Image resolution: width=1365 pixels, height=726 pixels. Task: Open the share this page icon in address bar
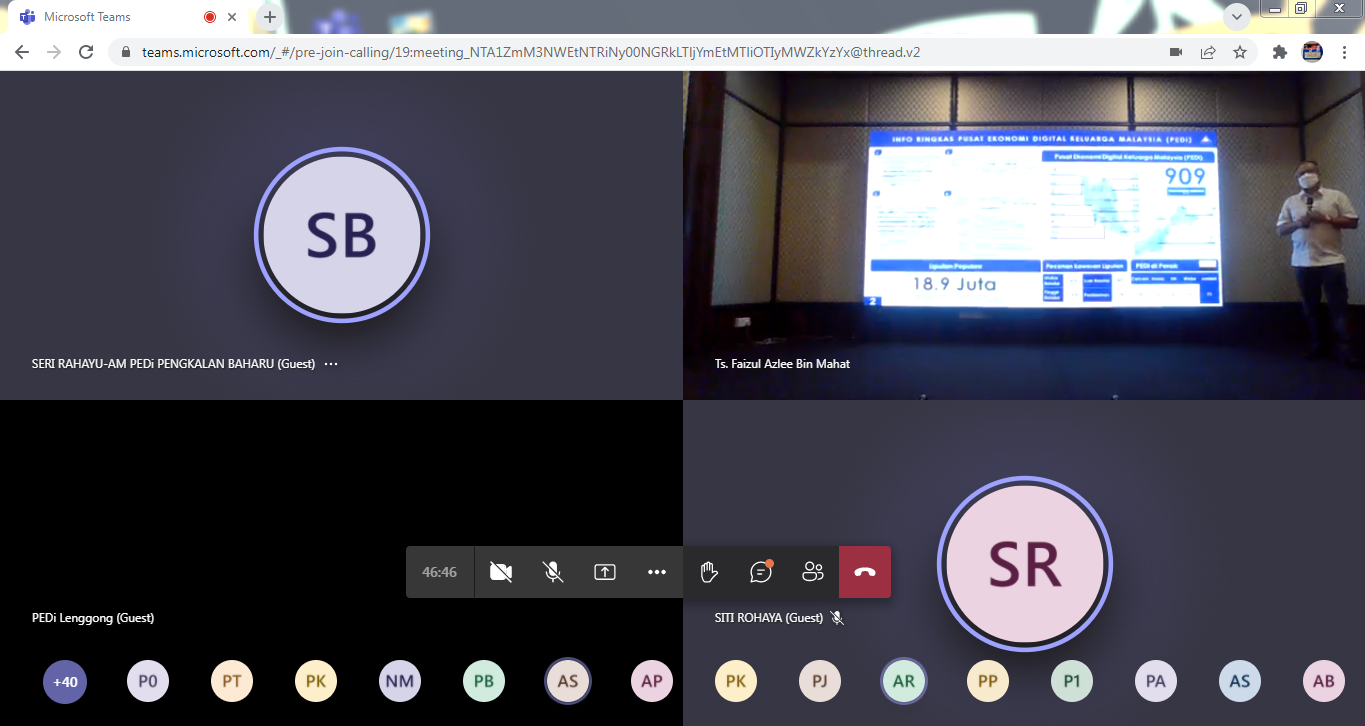[x=1208, y=52]
